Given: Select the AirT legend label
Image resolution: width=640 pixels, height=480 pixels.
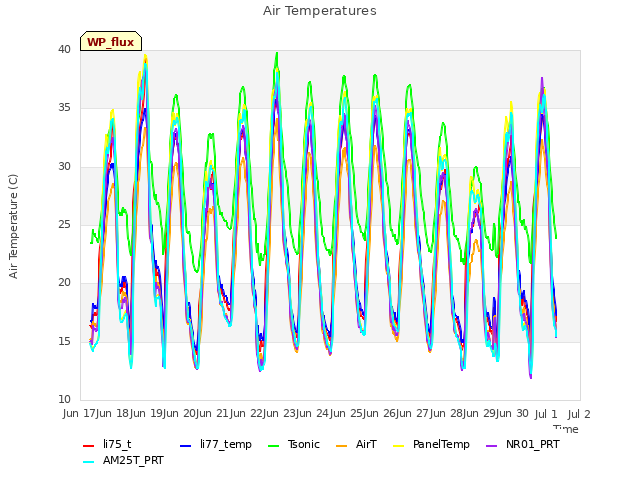Looking at the screenshot, I should pyautogui.click(x=366, y=444).
